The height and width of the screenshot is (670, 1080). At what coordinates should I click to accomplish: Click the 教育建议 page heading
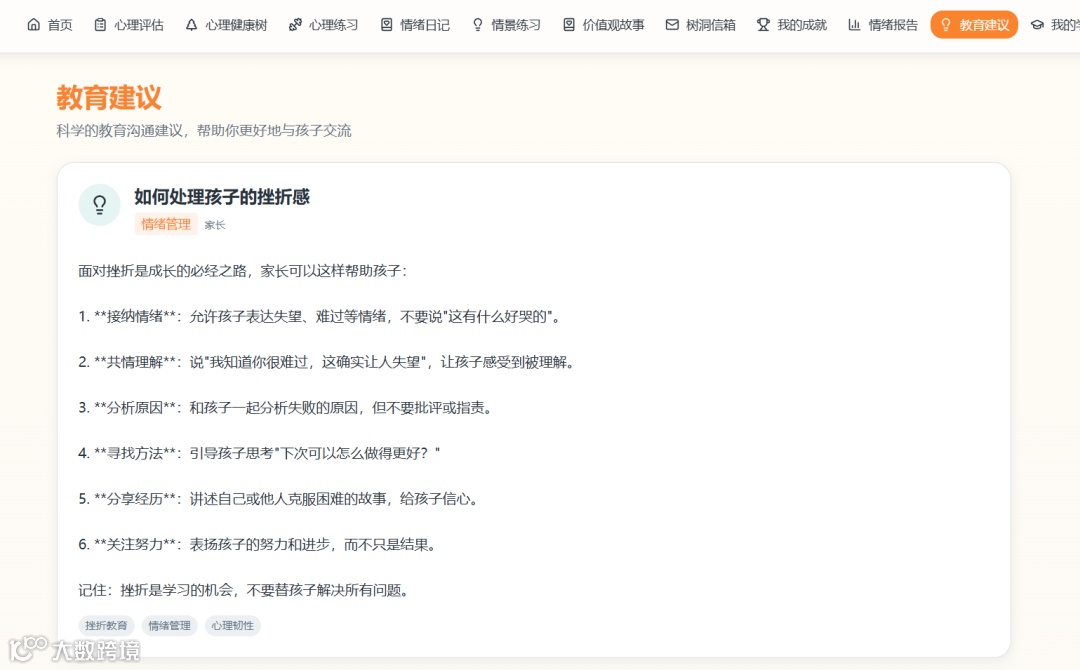[x=109, y=97]
